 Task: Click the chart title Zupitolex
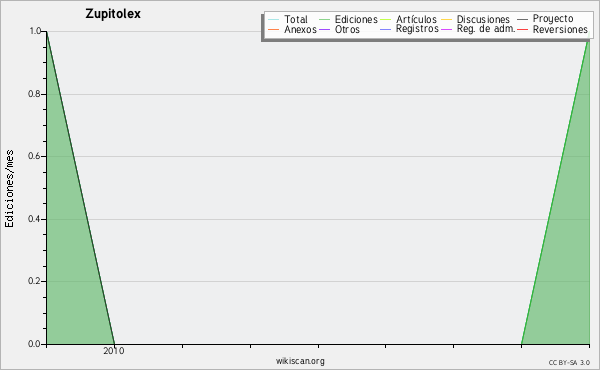pyautogui.click(x=113, y=14)
